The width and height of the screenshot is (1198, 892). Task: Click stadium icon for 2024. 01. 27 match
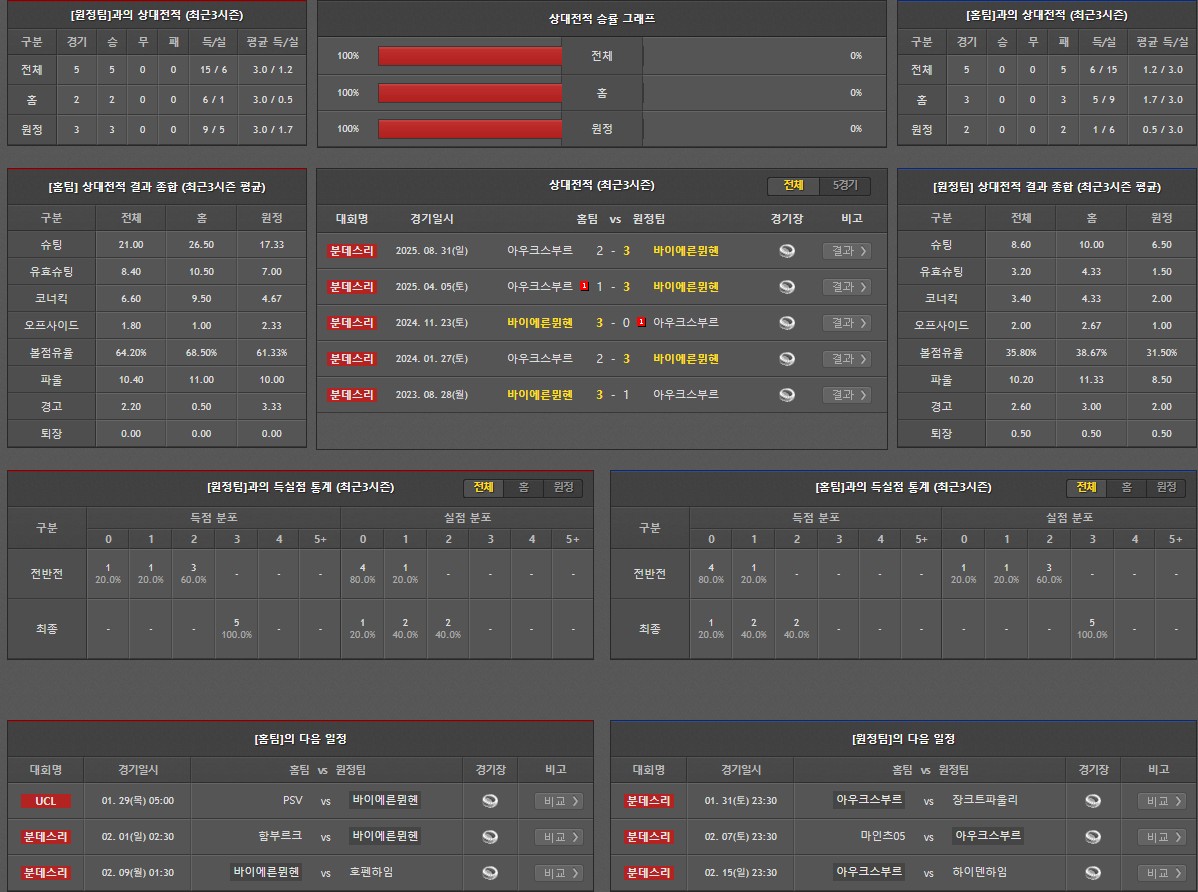[x=787, y=359]
